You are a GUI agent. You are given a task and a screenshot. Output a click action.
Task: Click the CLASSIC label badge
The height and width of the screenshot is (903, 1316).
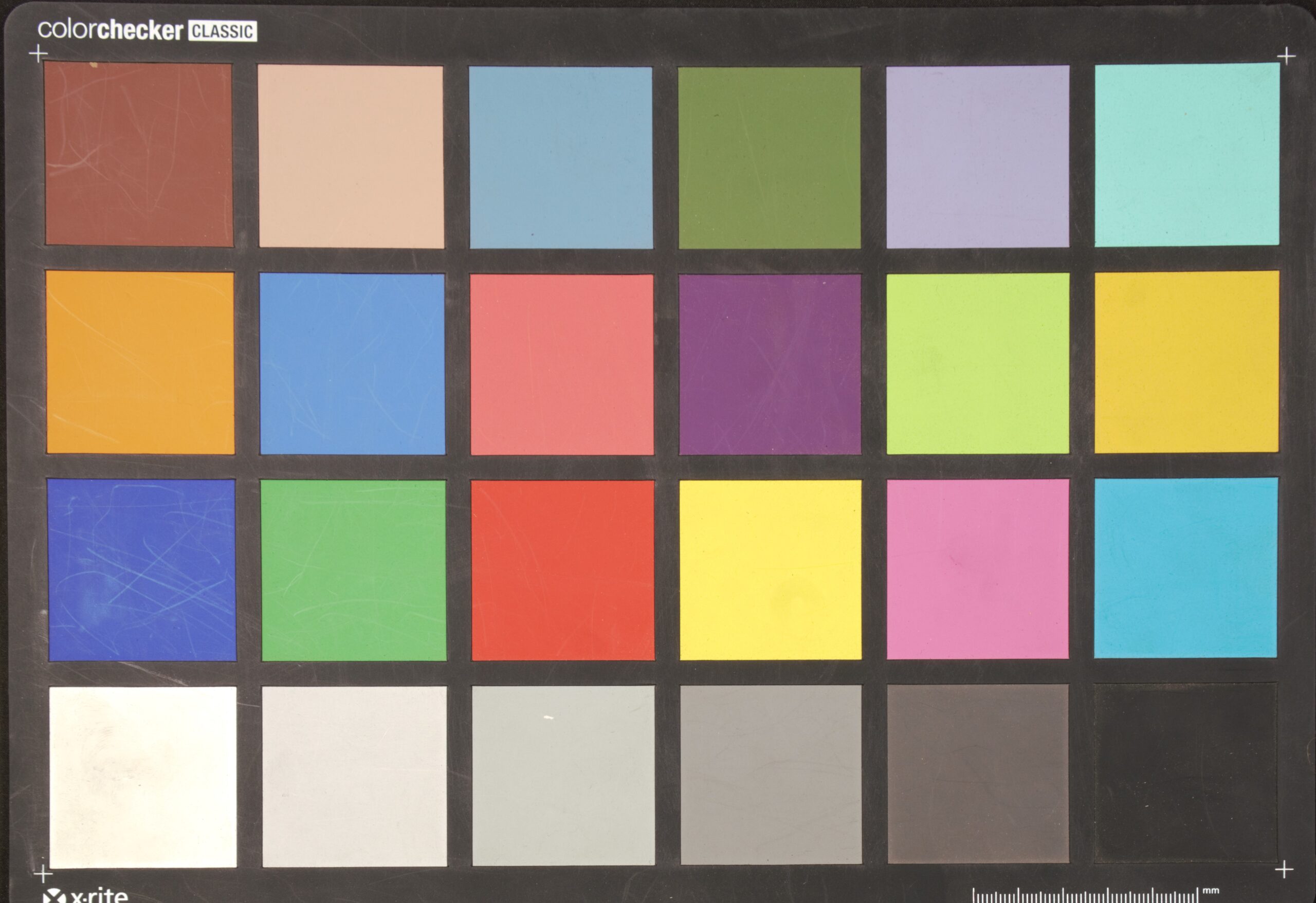point(222,30)
